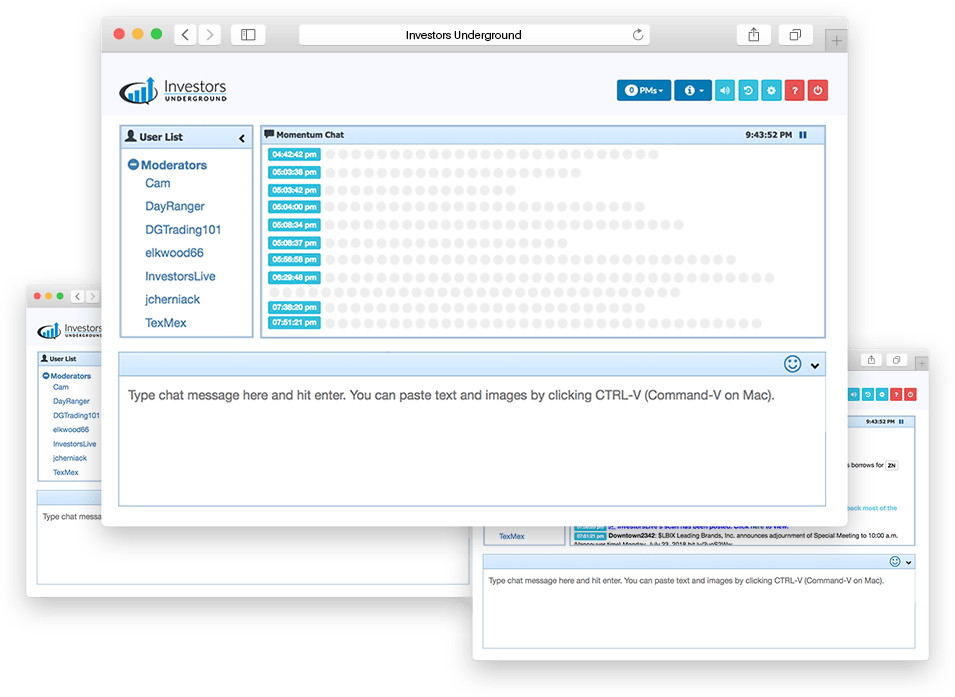Click the 07:51:21 pm timestamp in front window
The image size is (955, 697).
(x=294, y=322)
